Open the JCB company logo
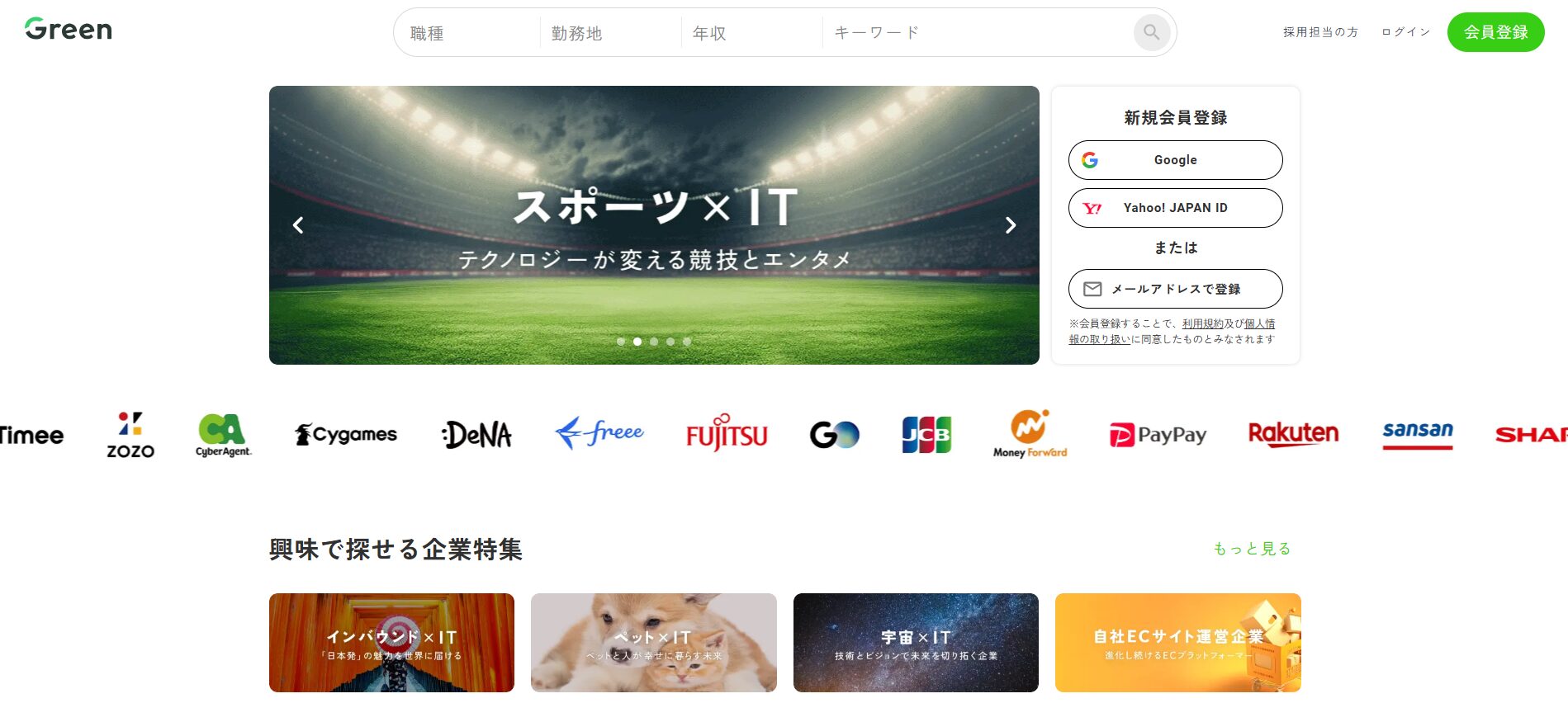 pyautogui.click(x=926, y=435)
